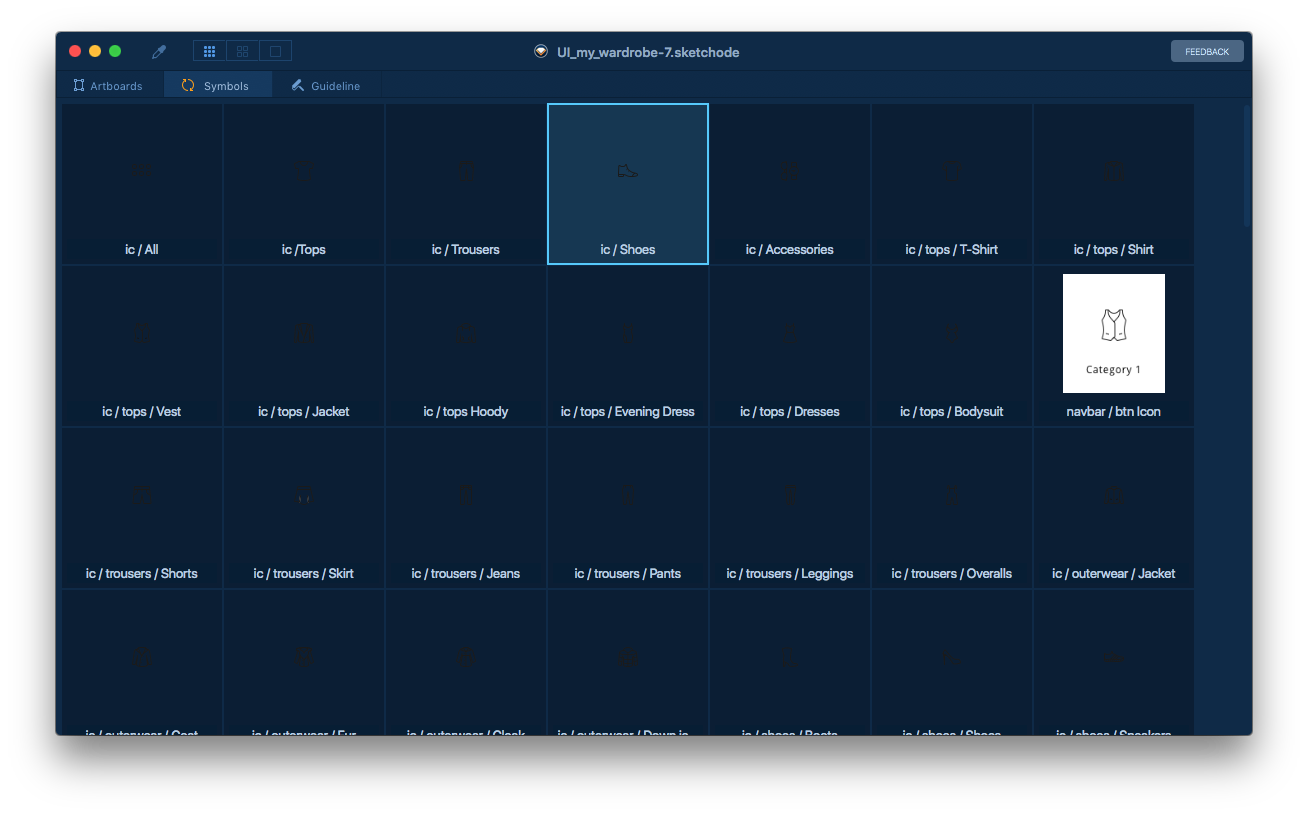
Task: Click the vertical scrollbar on the right
Action: tap(1247, 166)
